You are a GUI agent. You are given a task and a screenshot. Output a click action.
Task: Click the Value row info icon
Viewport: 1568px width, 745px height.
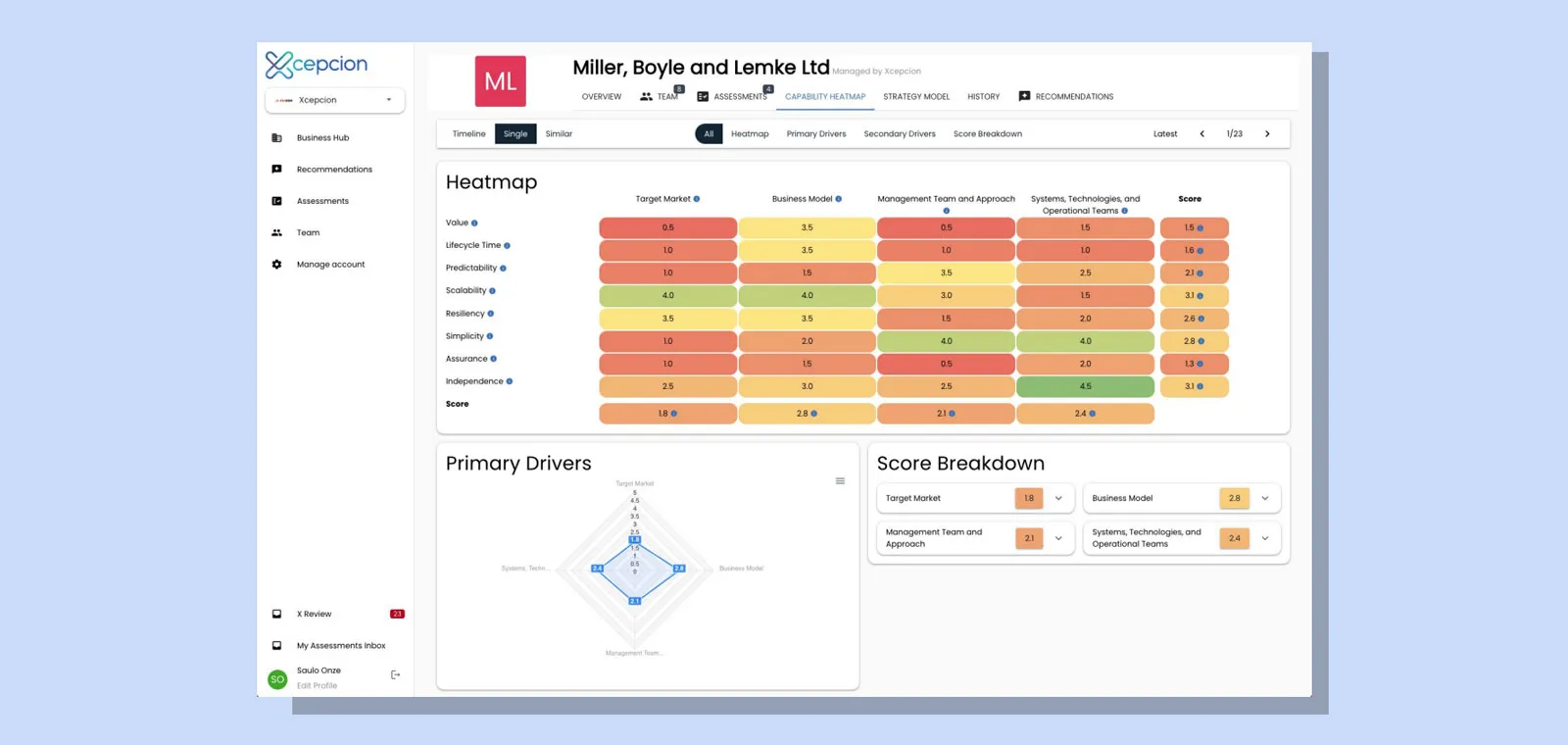(474, 223)
